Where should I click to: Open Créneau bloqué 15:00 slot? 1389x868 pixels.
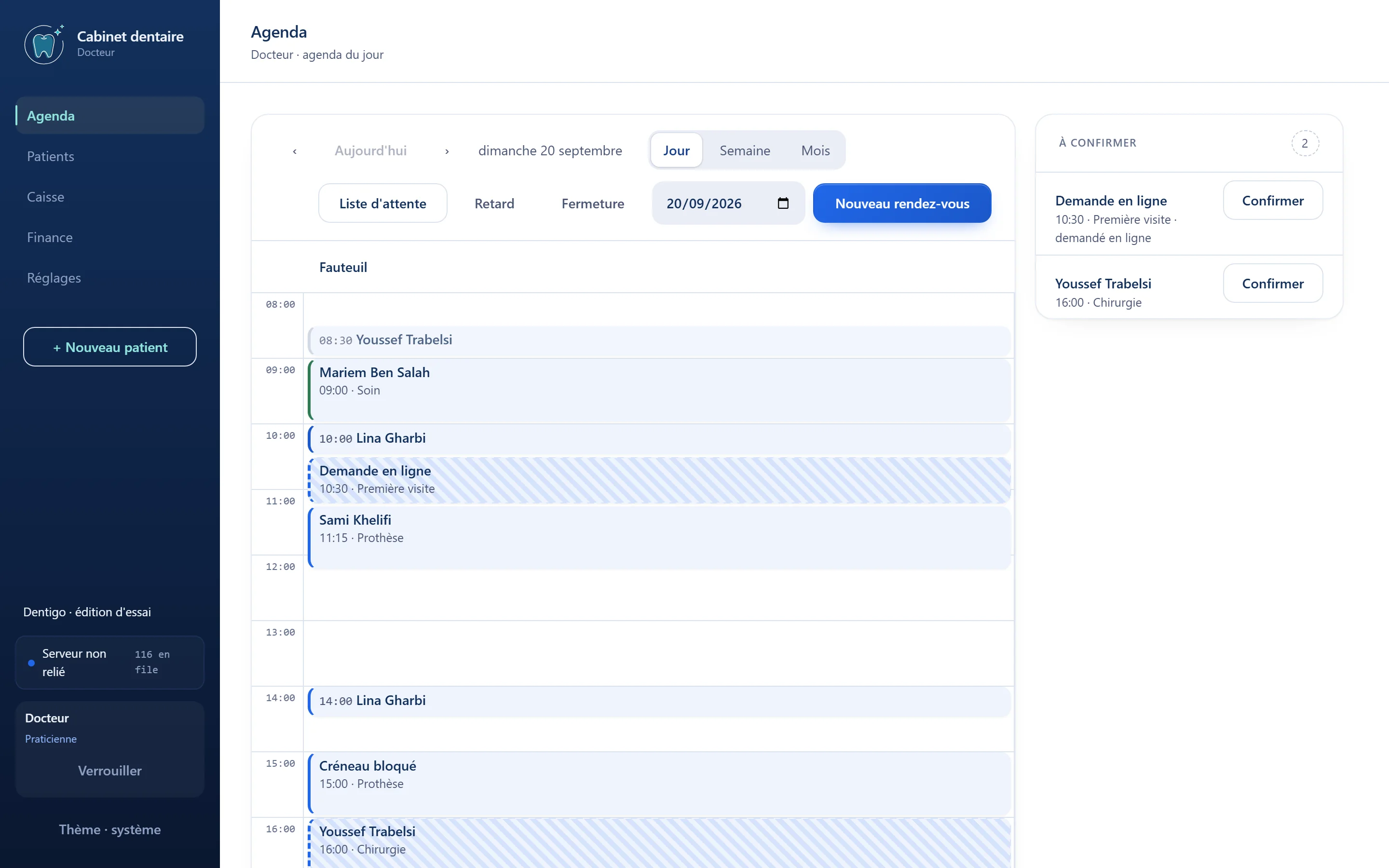click(x=659, y=784)
